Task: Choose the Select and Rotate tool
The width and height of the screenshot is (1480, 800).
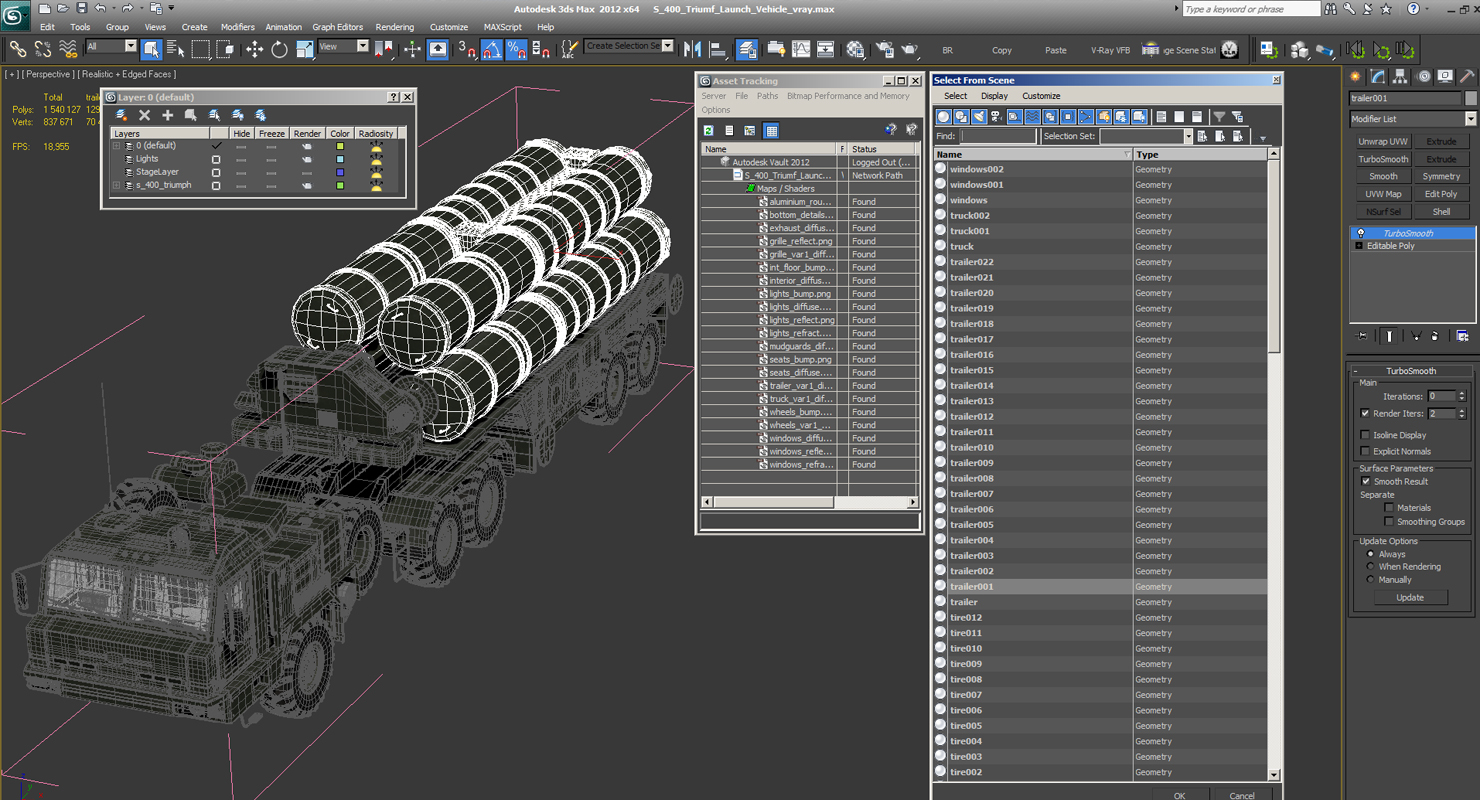Action: tap(279, 48)
